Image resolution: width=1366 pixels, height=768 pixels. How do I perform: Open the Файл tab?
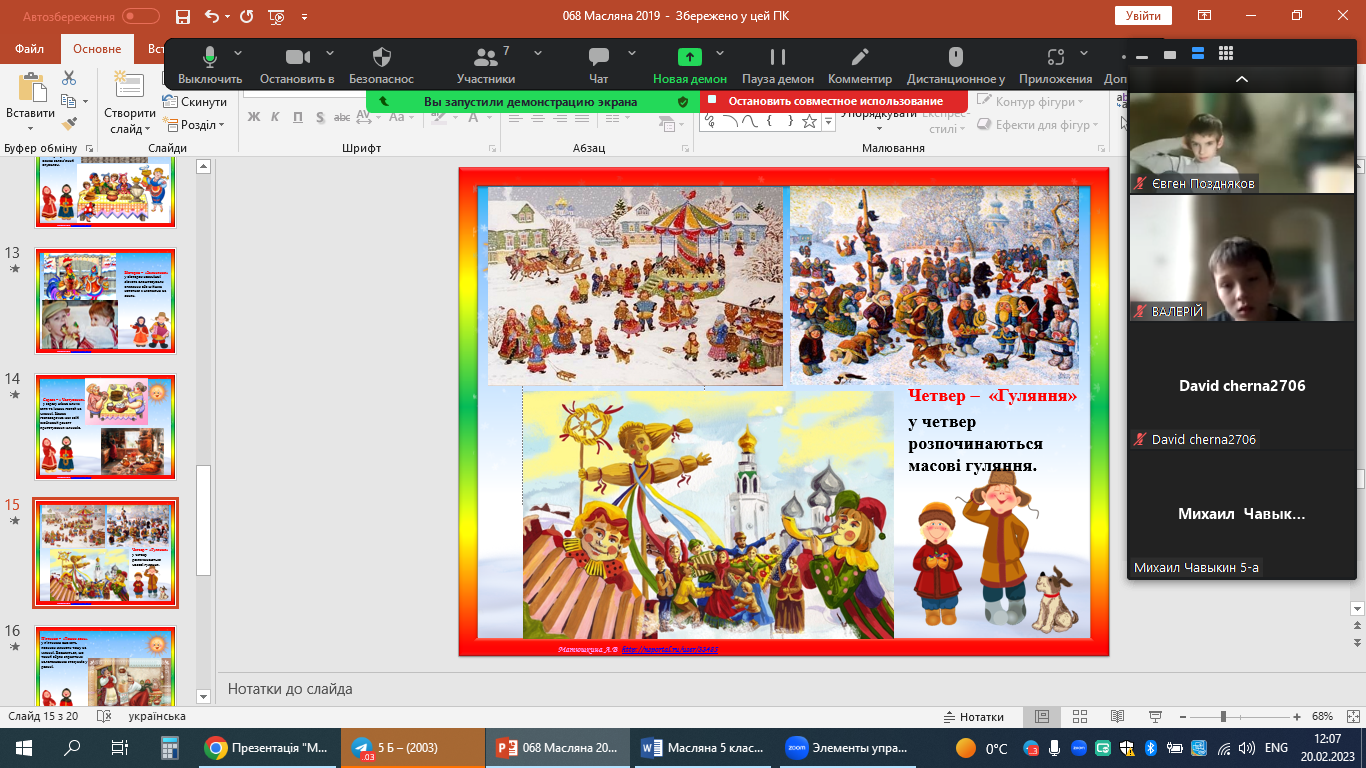pos(30,49)
